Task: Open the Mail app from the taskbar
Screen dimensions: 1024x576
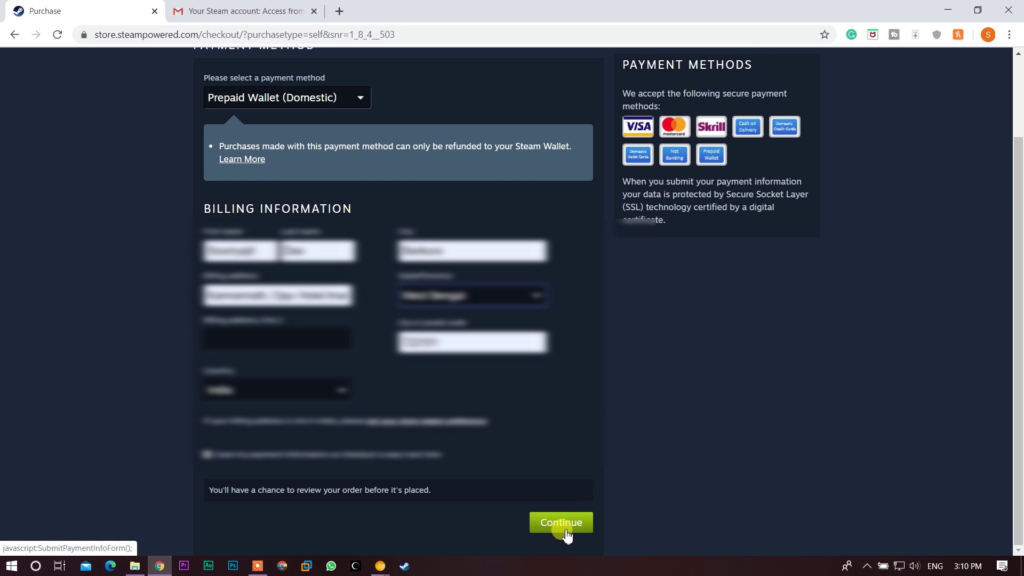Action: 86,566
